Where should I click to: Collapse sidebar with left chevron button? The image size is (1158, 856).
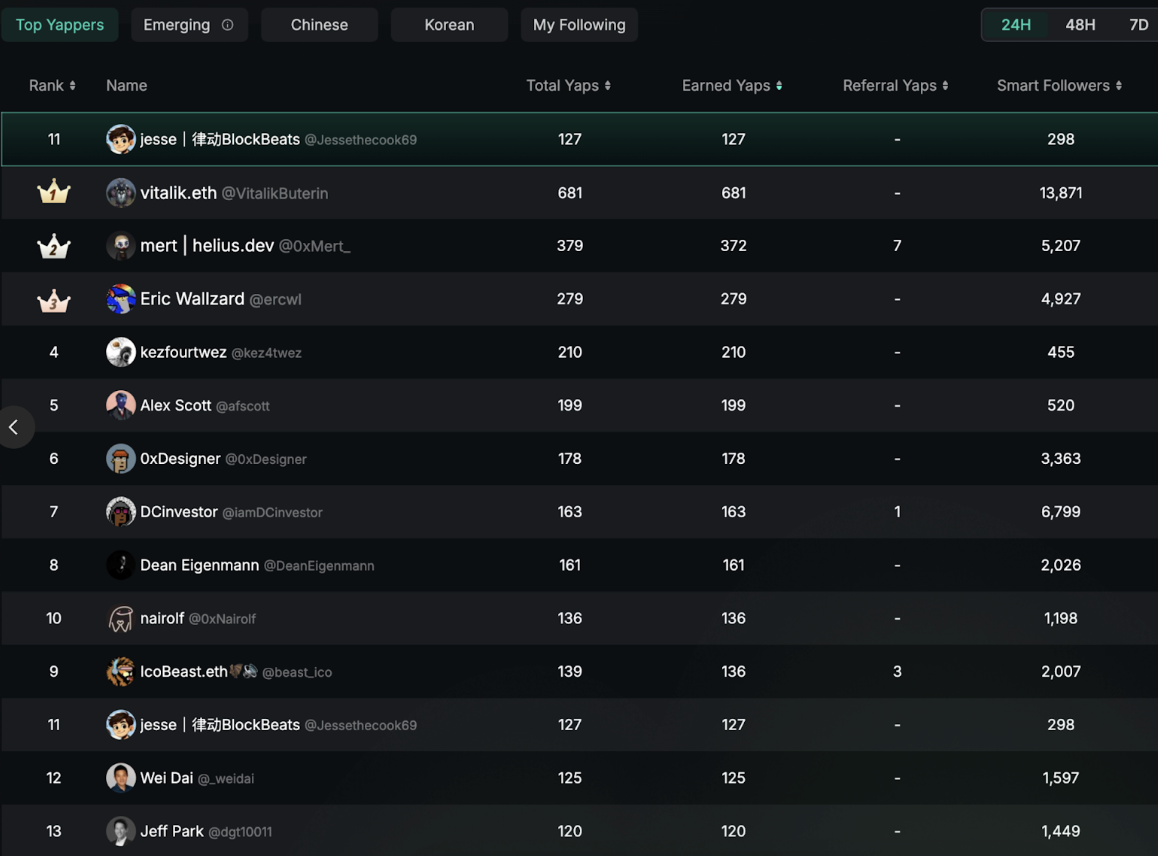tap(14, 427)
